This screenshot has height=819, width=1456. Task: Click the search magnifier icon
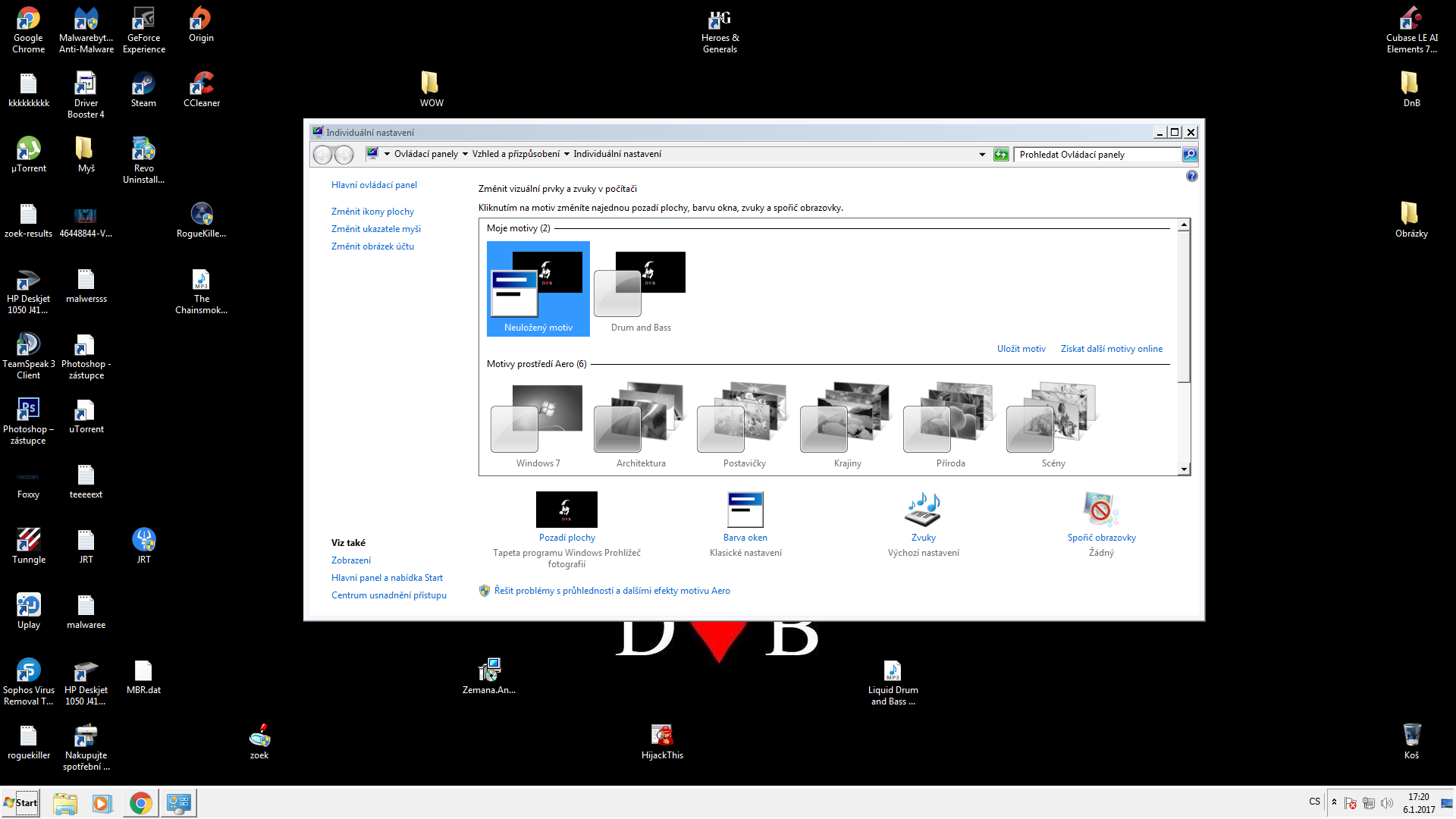click(1190, 155)
